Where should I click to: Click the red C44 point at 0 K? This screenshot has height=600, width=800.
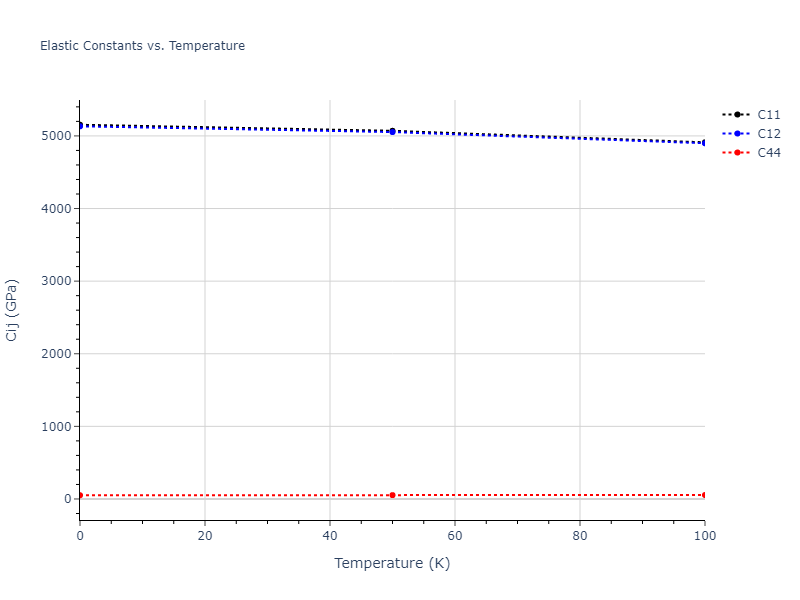(x=81, y=495)
